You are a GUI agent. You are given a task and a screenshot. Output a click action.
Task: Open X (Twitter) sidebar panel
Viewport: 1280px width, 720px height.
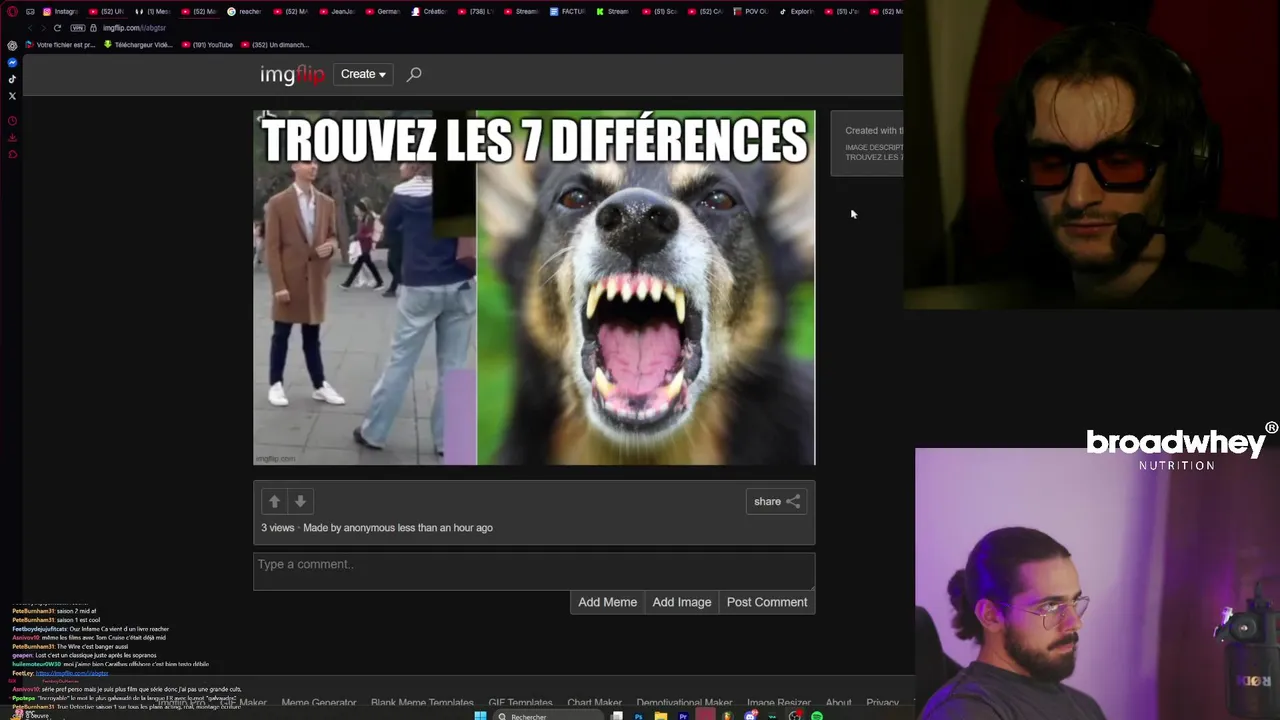coord(12,96)
